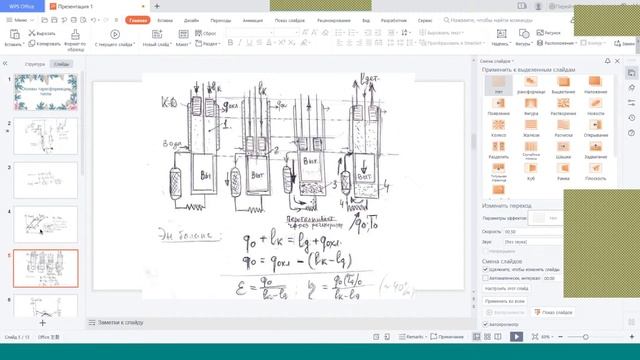This screenshot has height=360, width=640.
Task: Toggle the advance-on-click checkbox
Action: click(485, 269)
